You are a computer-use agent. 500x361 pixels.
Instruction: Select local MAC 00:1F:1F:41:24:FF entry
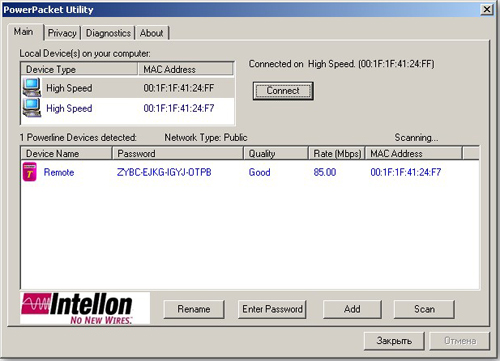(x=179, y=88)
